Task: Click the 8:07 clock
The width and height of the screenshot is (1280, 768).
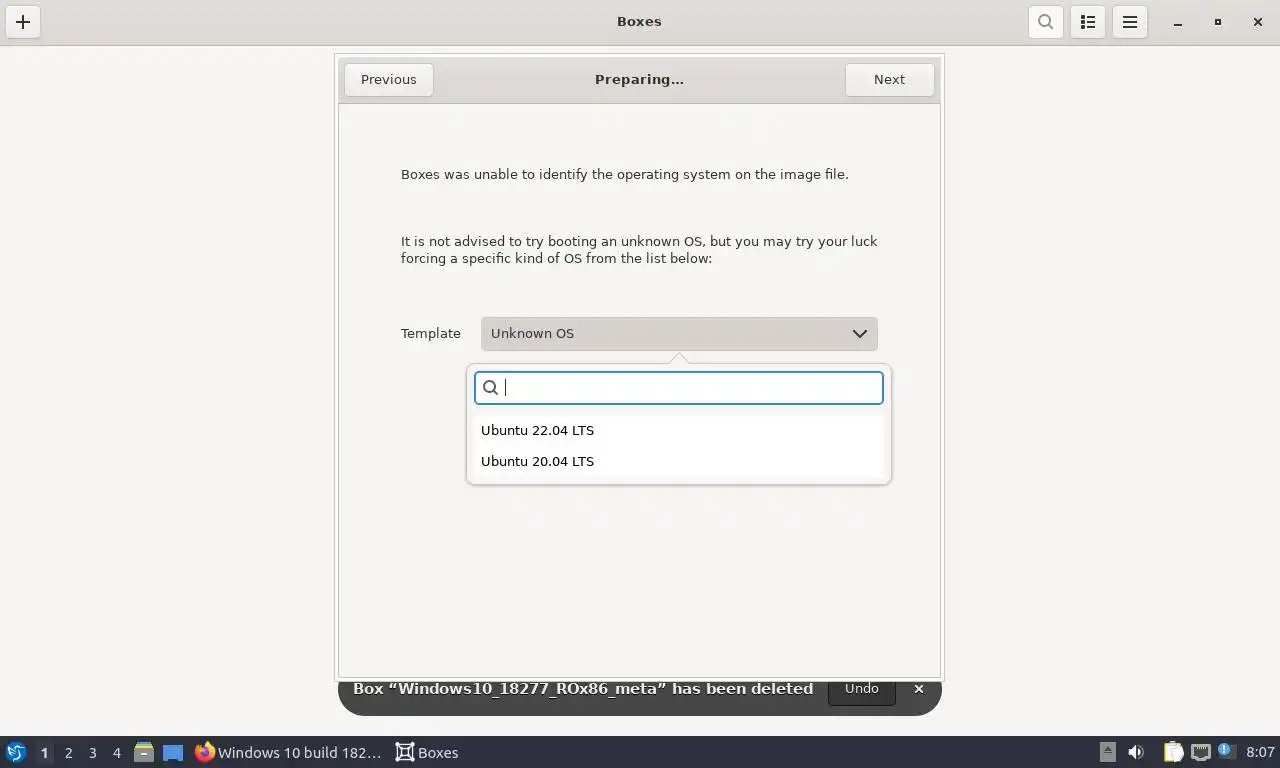Action: (x=1260, y=752)
